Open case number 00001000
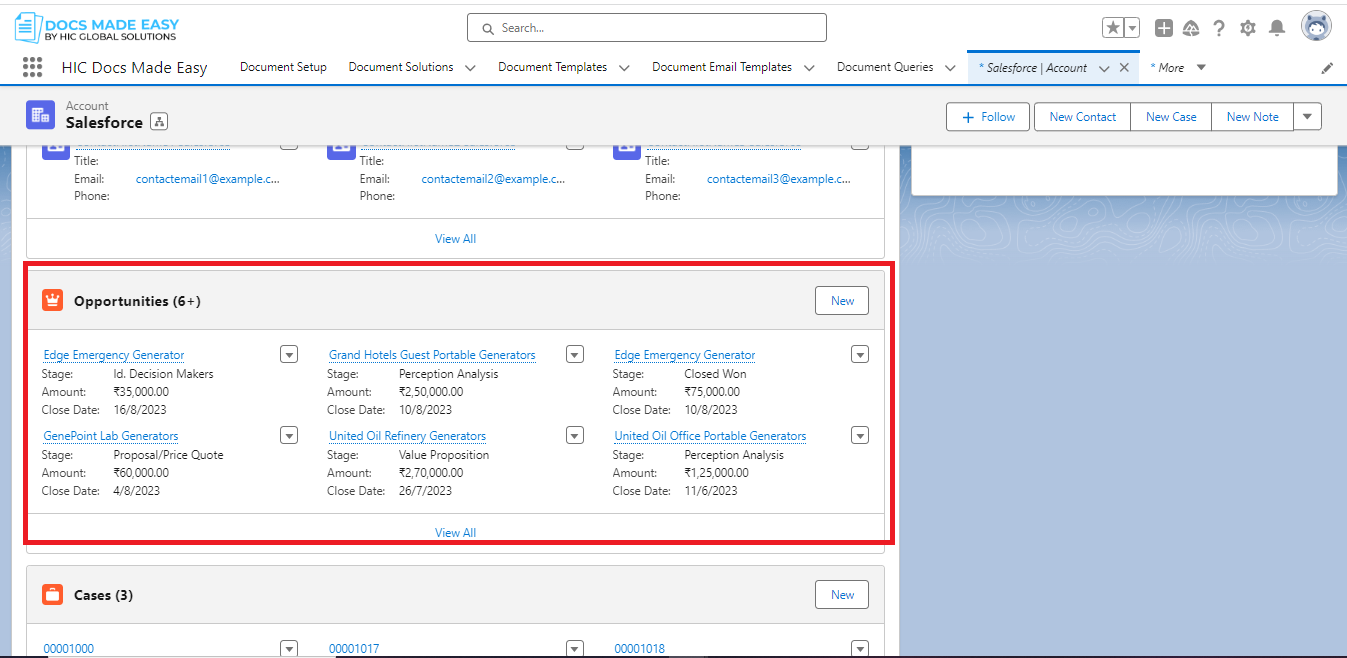 69,649
